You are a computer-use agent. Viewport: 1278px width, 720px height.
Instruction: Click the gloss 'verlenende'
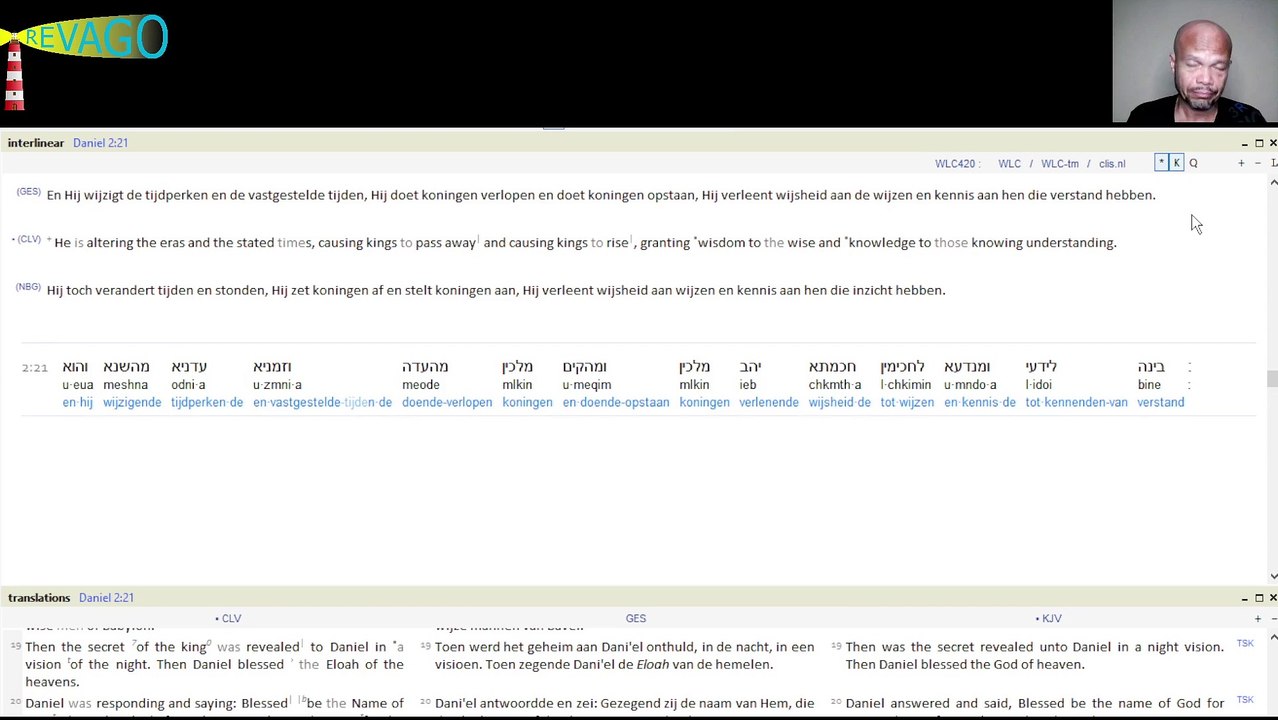point(769,402)
